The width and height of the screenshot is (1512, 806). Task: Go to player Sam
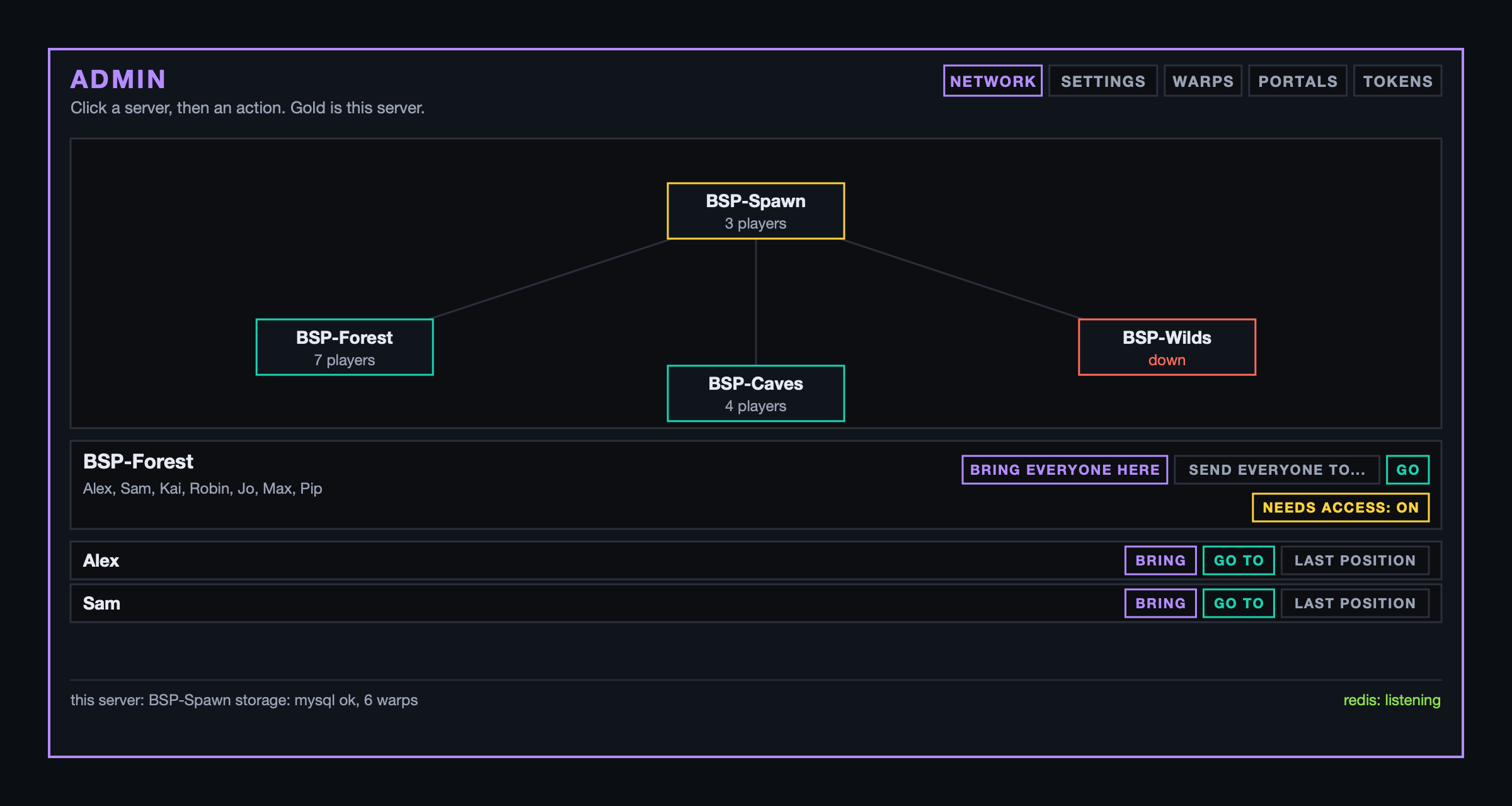tap(1239, 603)
